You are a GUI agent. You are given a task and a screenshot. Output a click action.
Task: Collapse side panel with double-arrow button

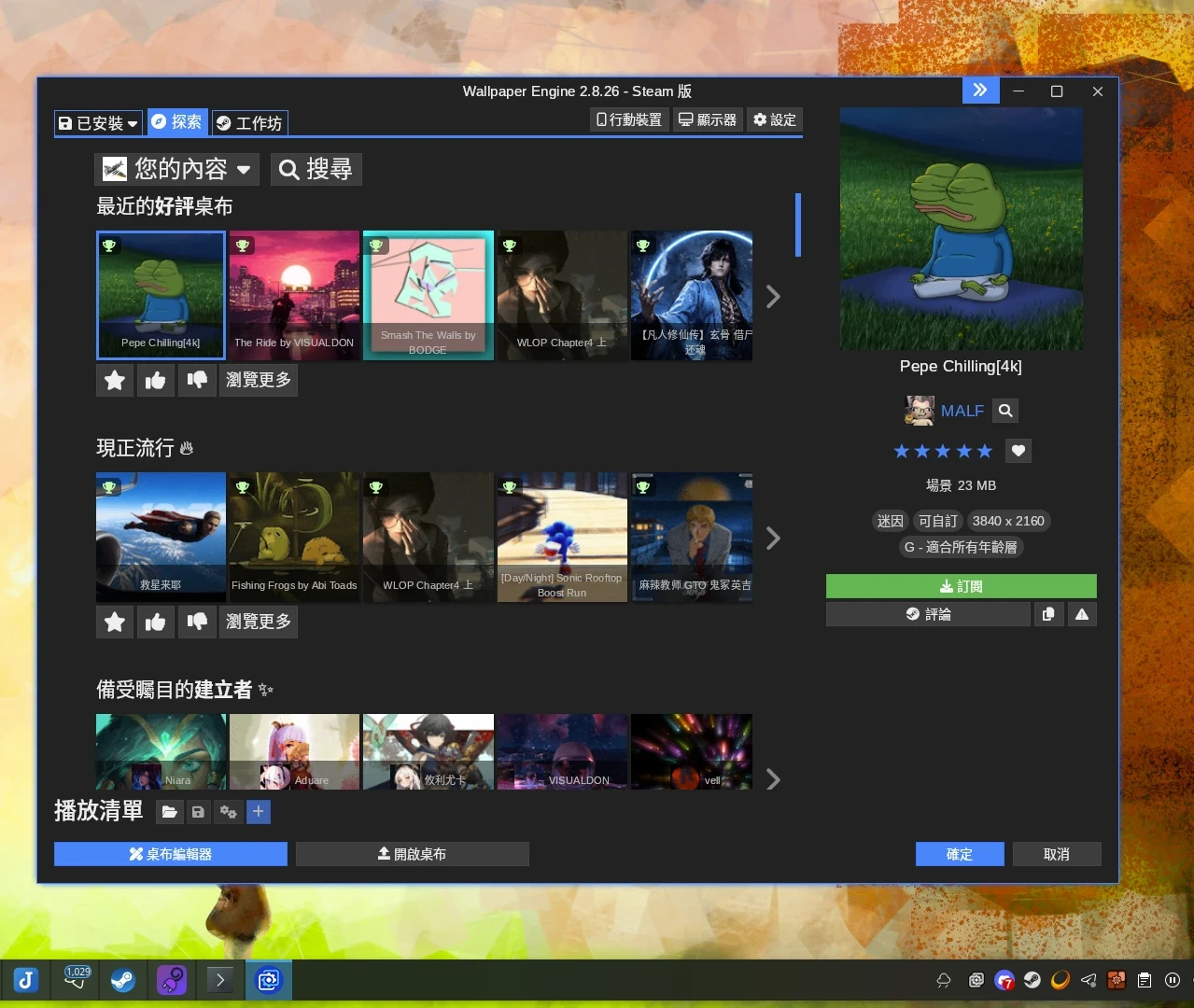point(980,91)
